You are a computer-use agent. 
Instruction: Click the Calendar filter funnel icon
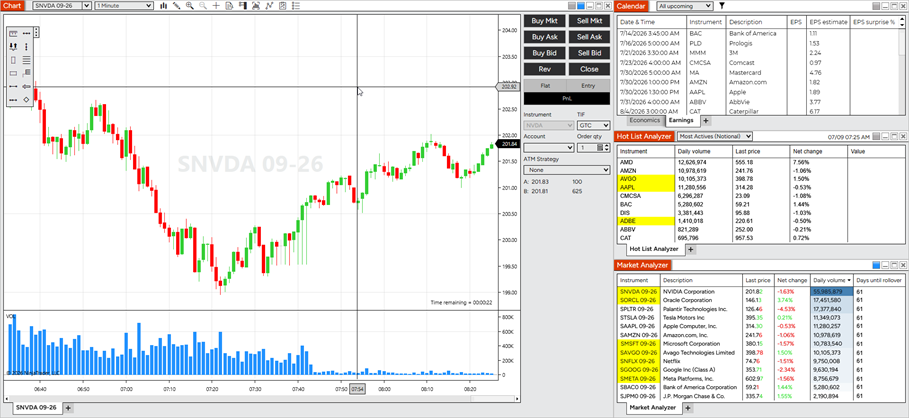[x=722, y=6]
